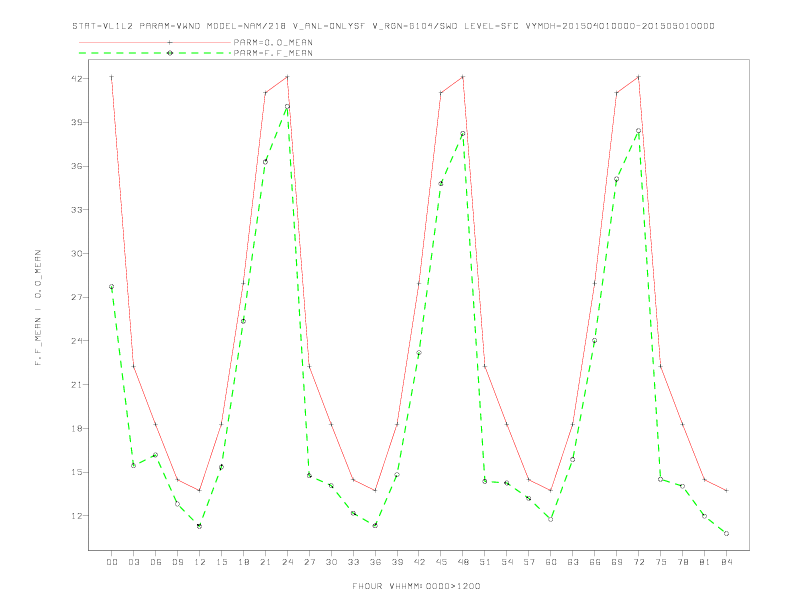Click x-axis forecast hour label 36
The image size is (792, 612).
click(x=375, y=562)
